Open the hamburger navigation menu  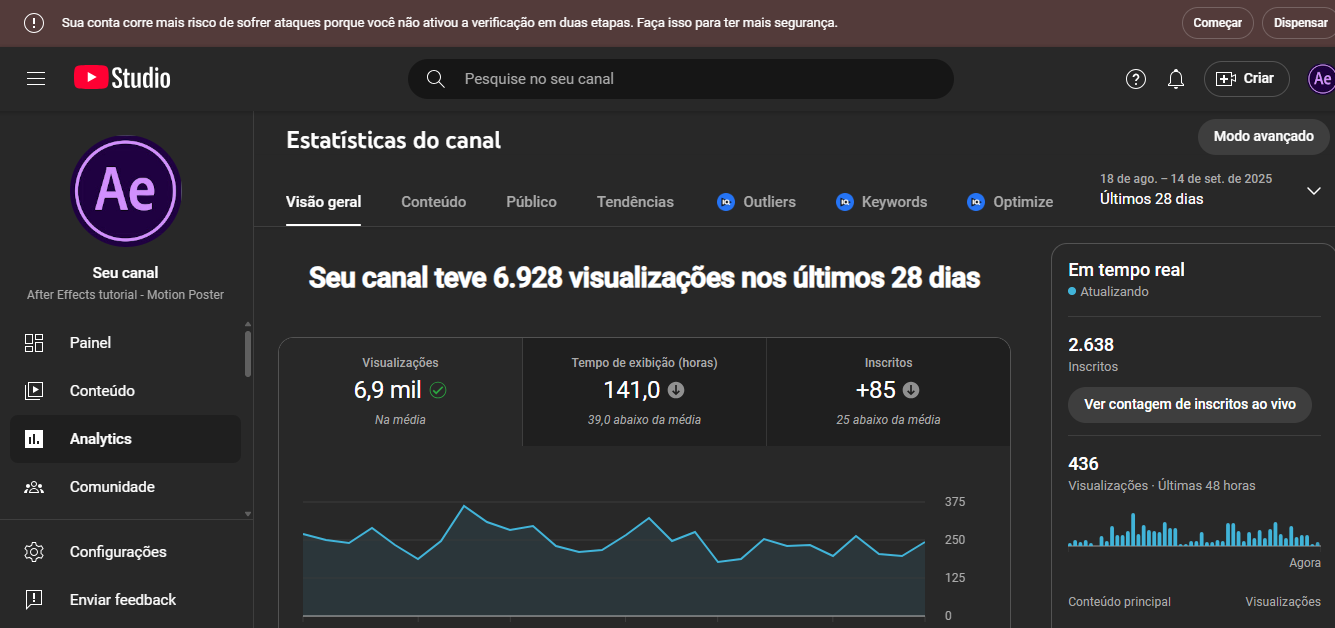[x=35, y=79]
